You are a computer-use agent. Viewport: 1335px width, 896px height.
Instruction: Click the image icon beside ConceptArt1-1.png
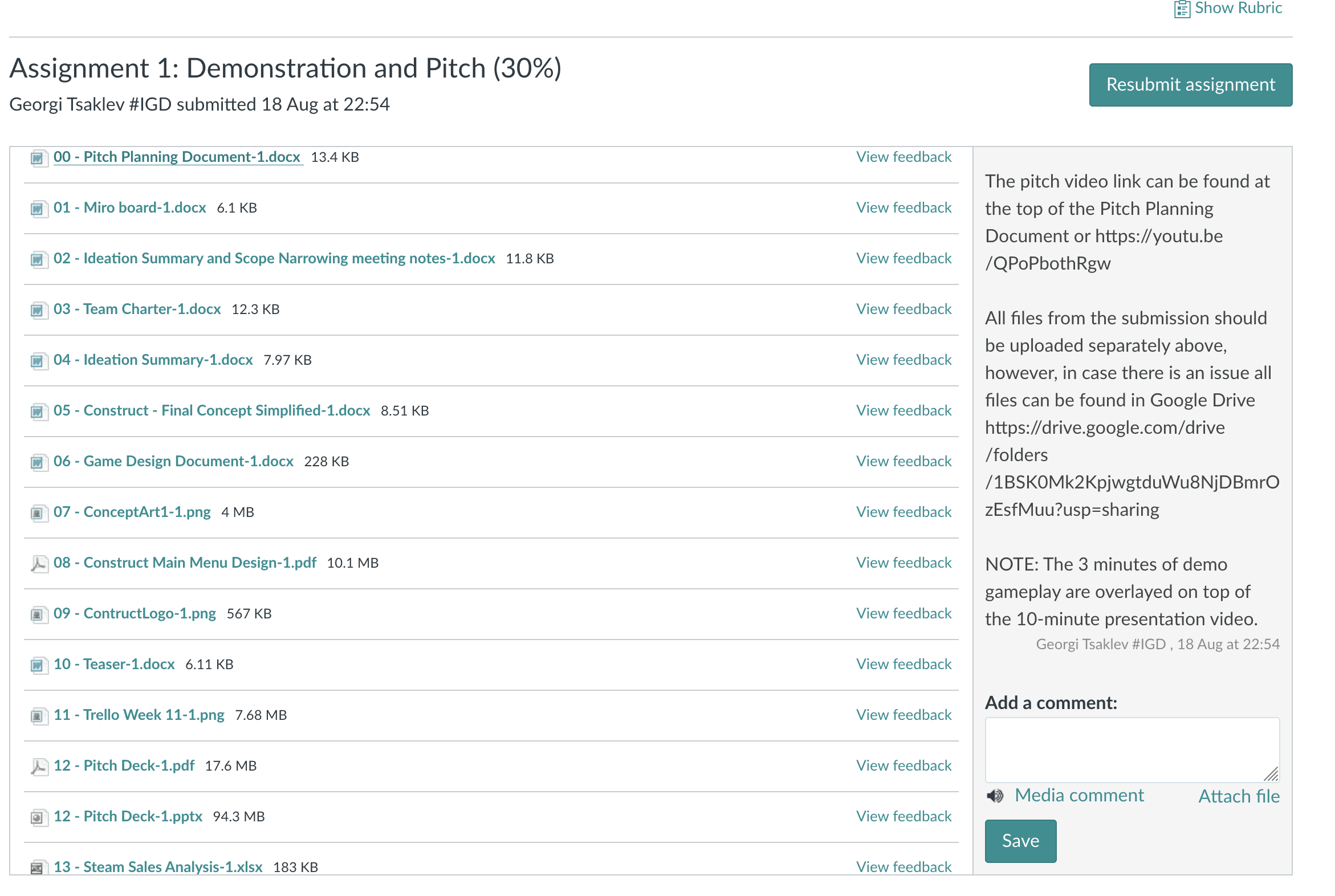pyautogui.click(x=38, y=512)
